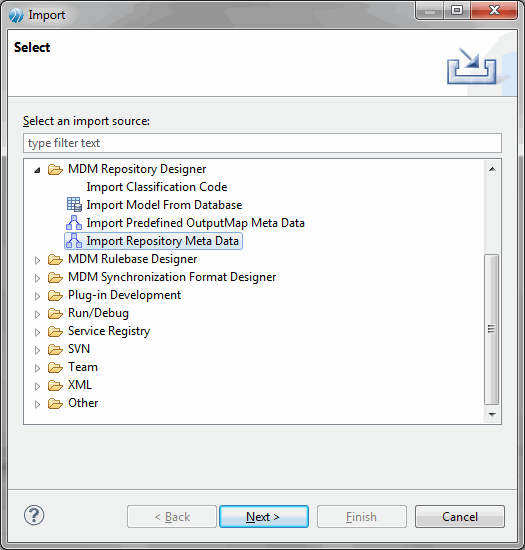Screen dimensions: 525x550
Task: Select MDM Synchronization Format Designer item
Action: pos(172,277)
